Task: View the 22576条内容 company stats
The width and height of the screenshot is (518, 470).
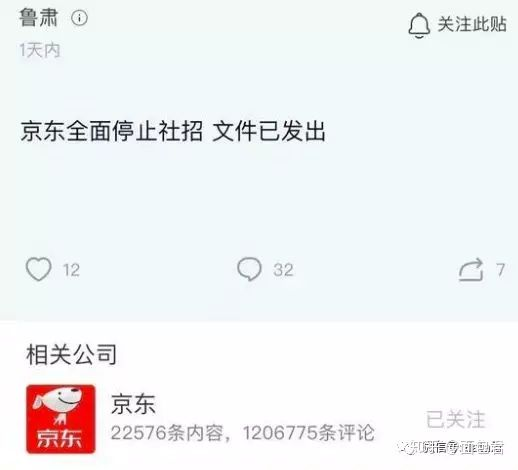Action: pos(167,433)
